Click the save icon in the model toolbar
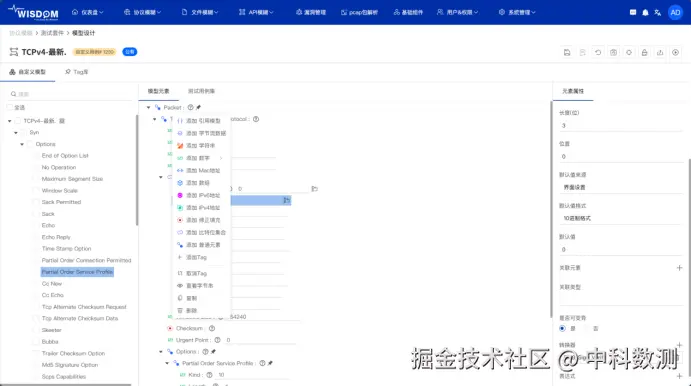Viewport: 692px width, 386px height. (567, 52)
